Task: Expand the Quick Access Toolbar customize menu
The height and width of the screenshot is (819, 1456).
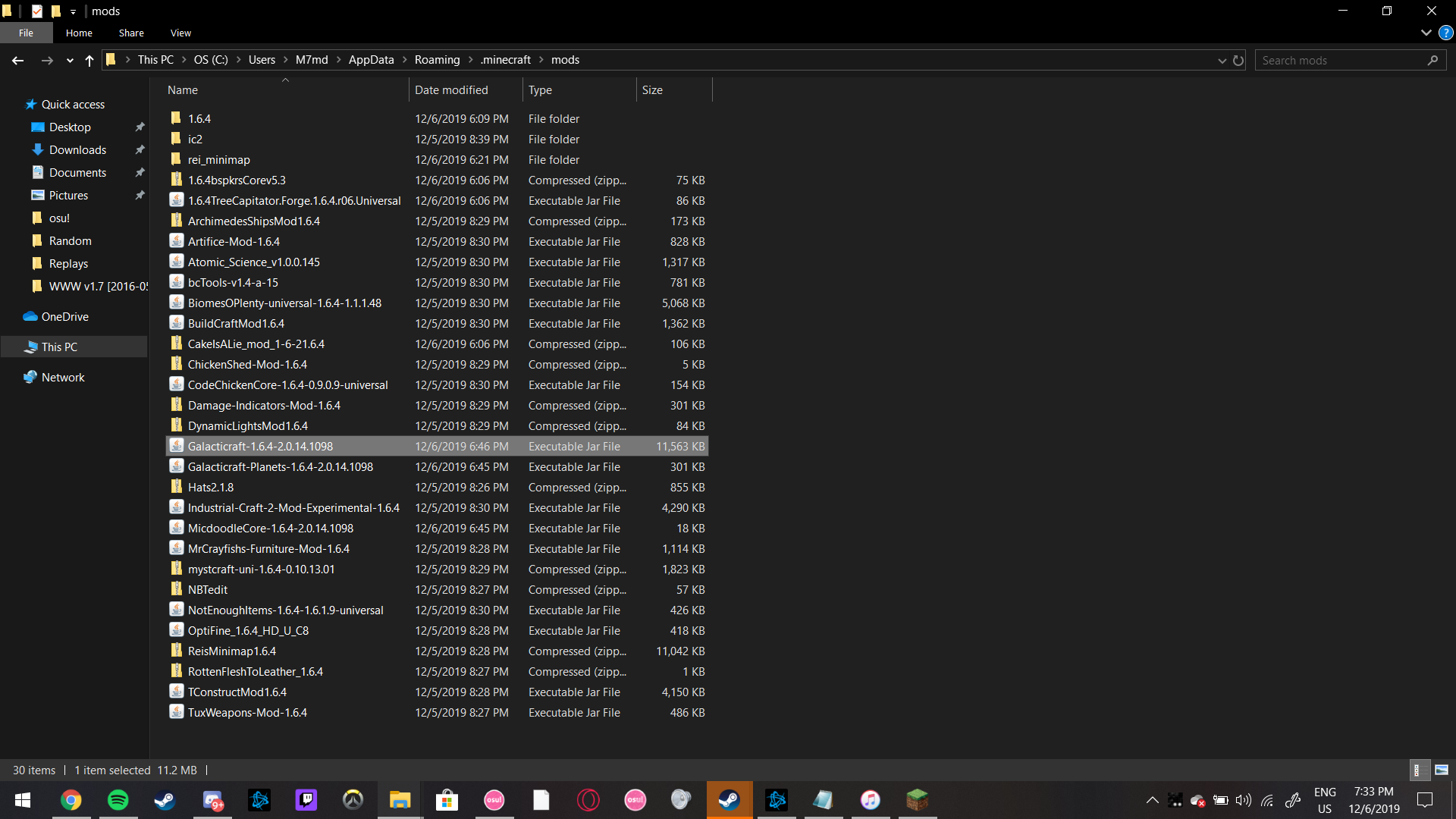Action: tap(73, 11)
